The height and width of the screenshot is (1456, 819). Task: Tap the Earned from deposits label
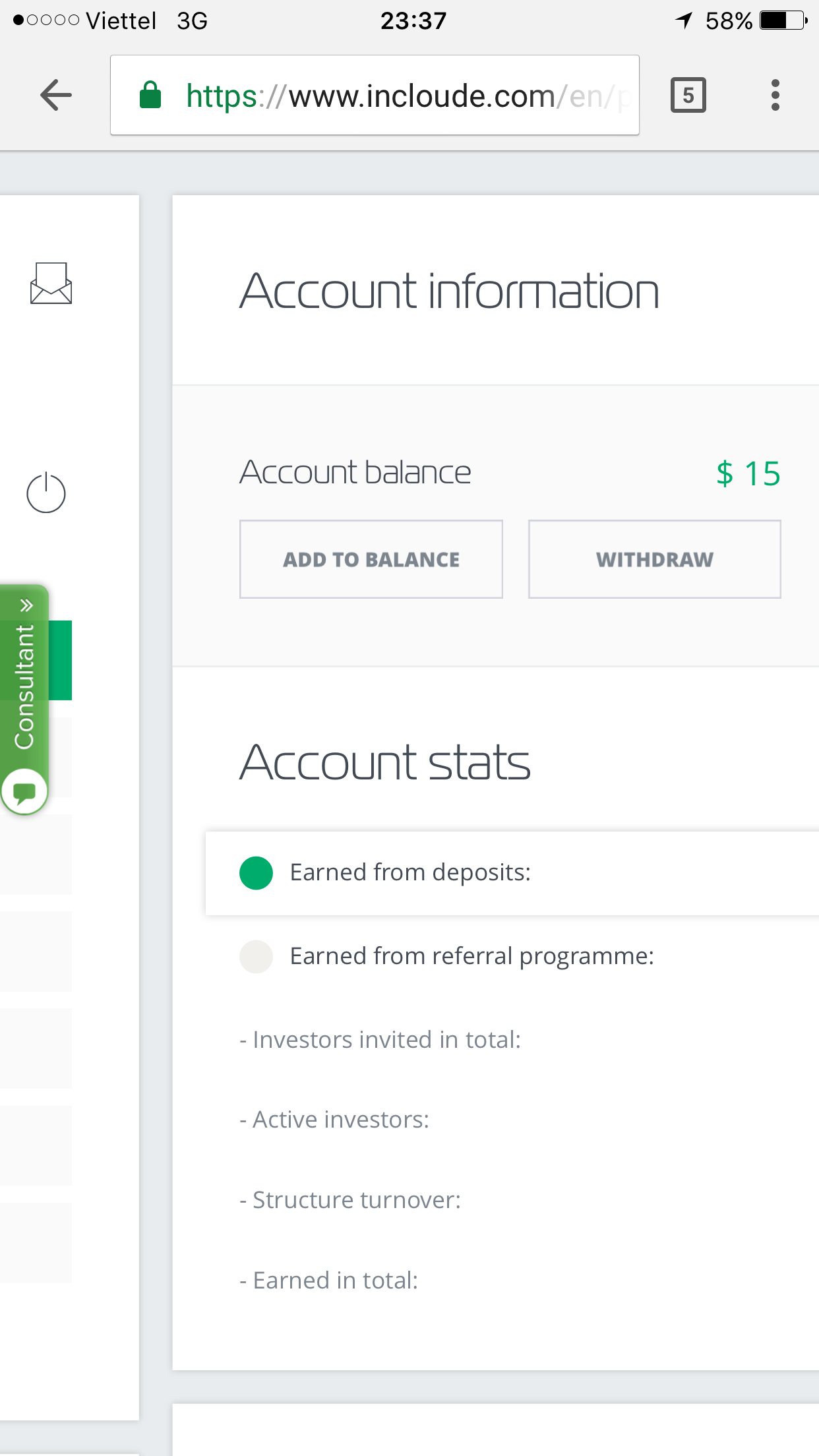(x=410, y=872)
